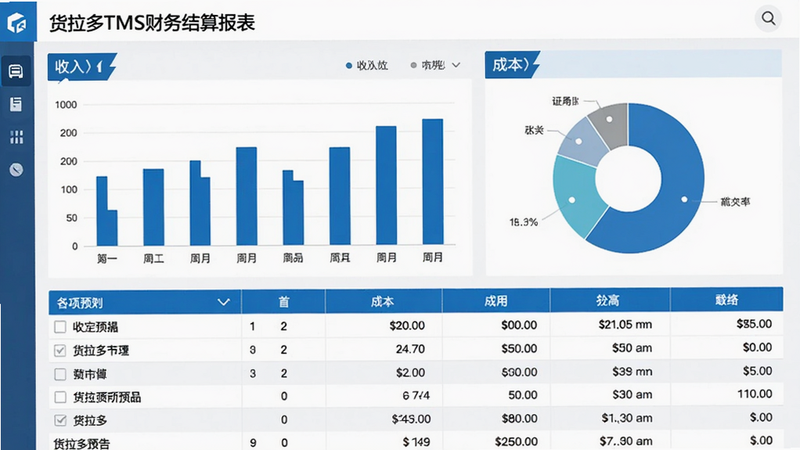The image size is (800, 450).
Task: Click the tallest bar in the income chart
Action: click(433, 182)
